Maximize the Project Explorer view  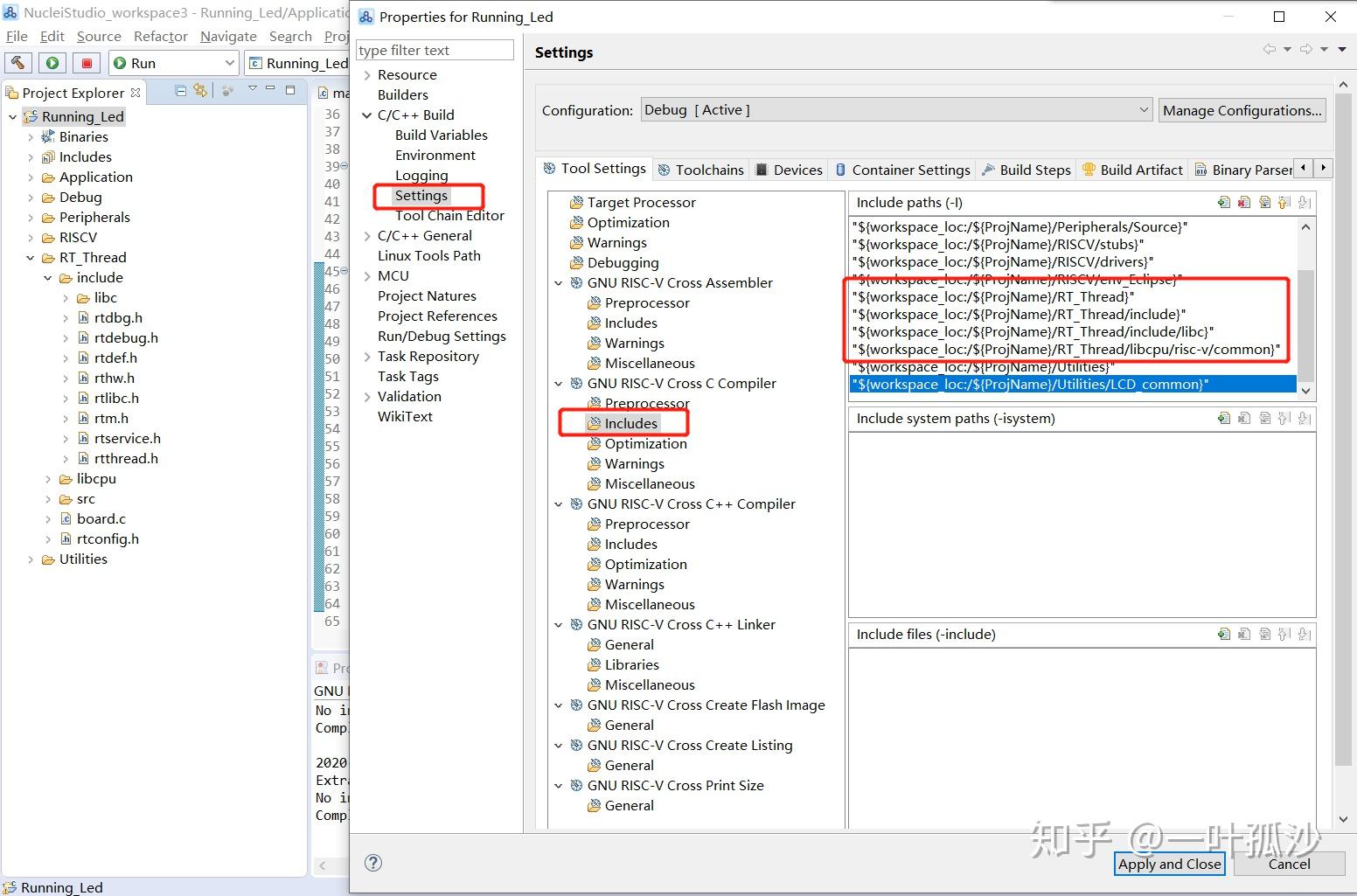(290, 90)
